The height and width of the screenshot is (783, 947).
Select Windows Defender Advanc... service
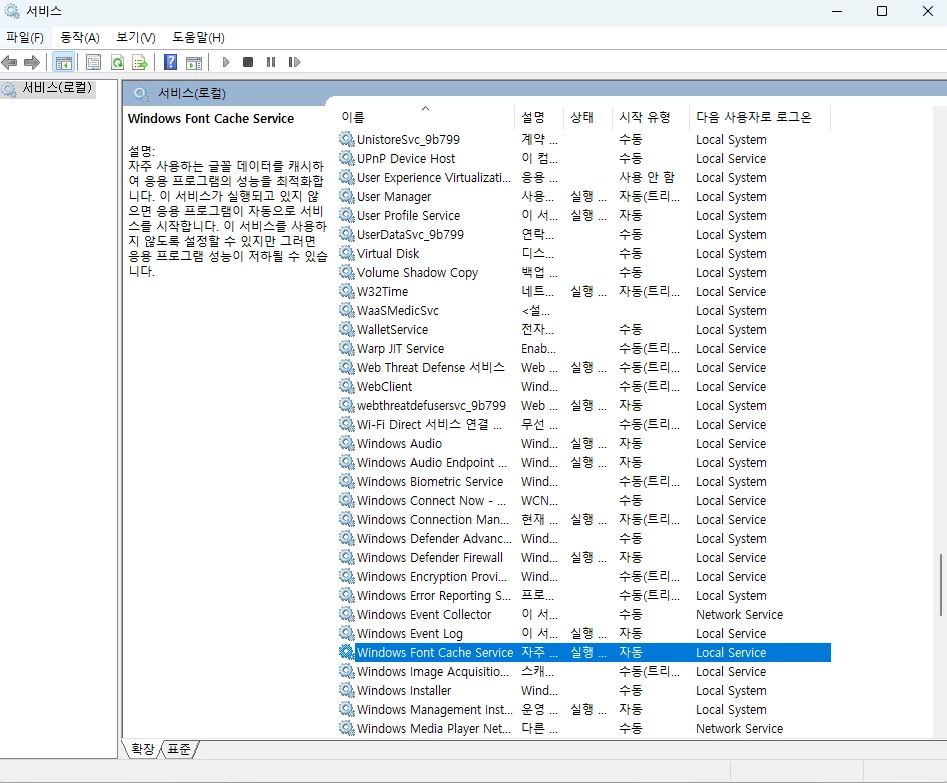pyautogui.click(x=584, y=538)
